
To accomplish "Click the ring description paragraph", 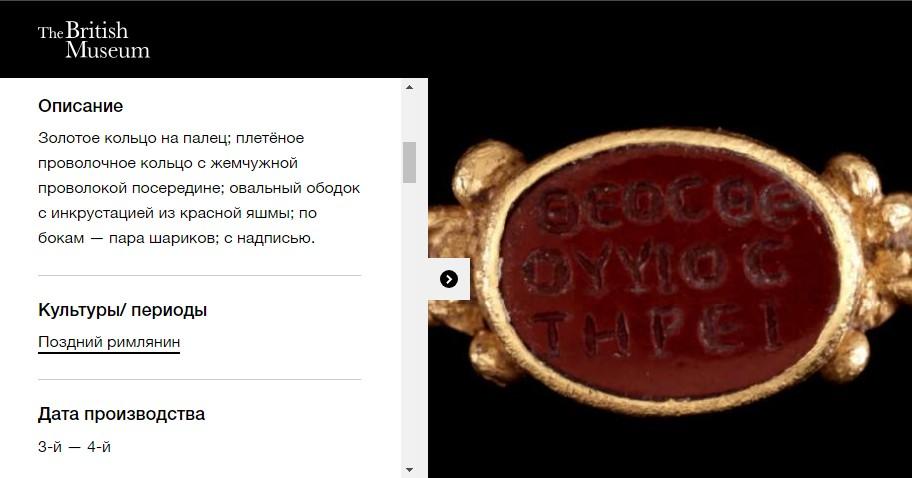I will coord(200,188).
